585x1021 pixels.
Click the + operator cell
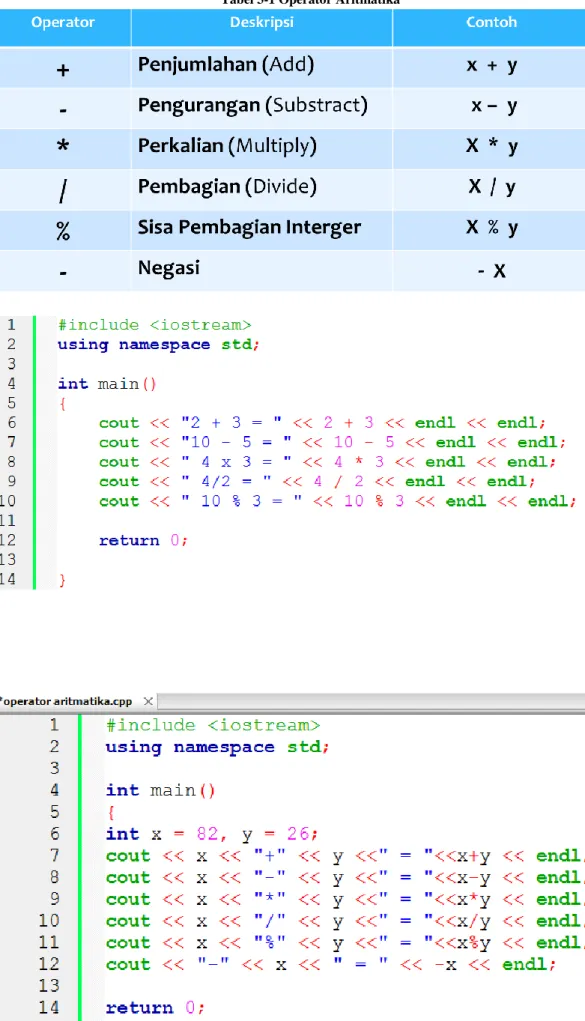click(x=63, y=69)
